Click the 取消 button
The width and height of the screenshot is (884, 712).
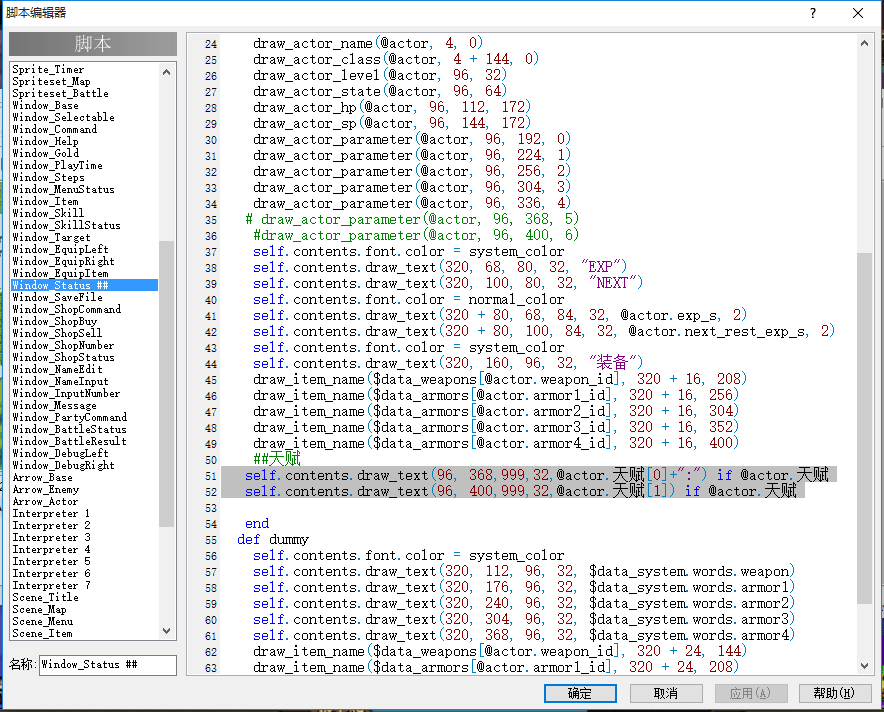(x=666, y=693)
